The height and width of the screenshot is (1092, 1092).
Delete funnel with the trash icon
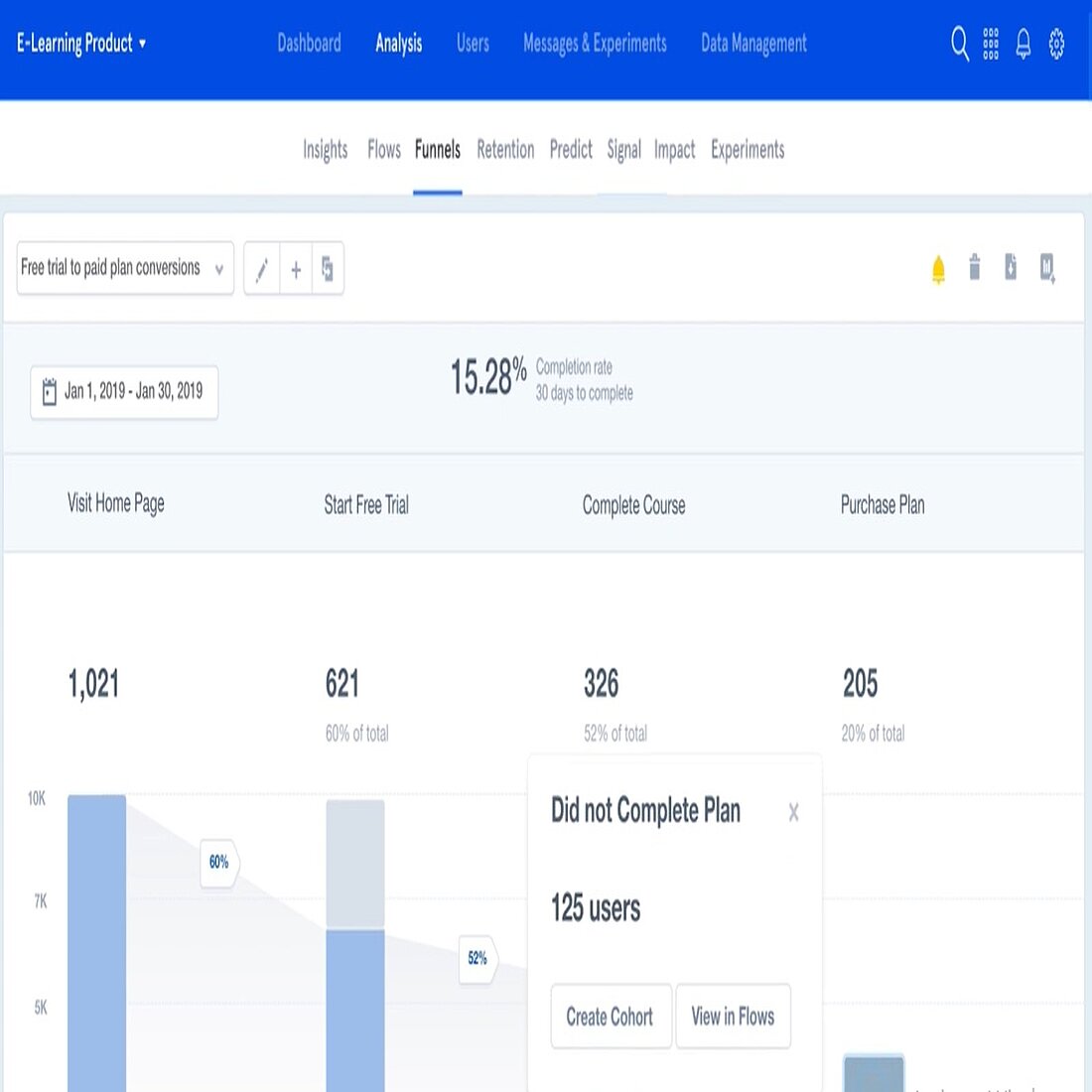975,267
